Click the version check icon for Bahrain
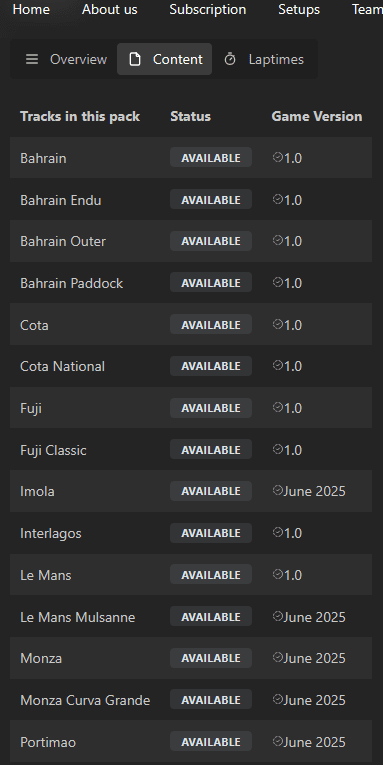The height and width of the screenshot is (765, 383). [x=278, y=157]
